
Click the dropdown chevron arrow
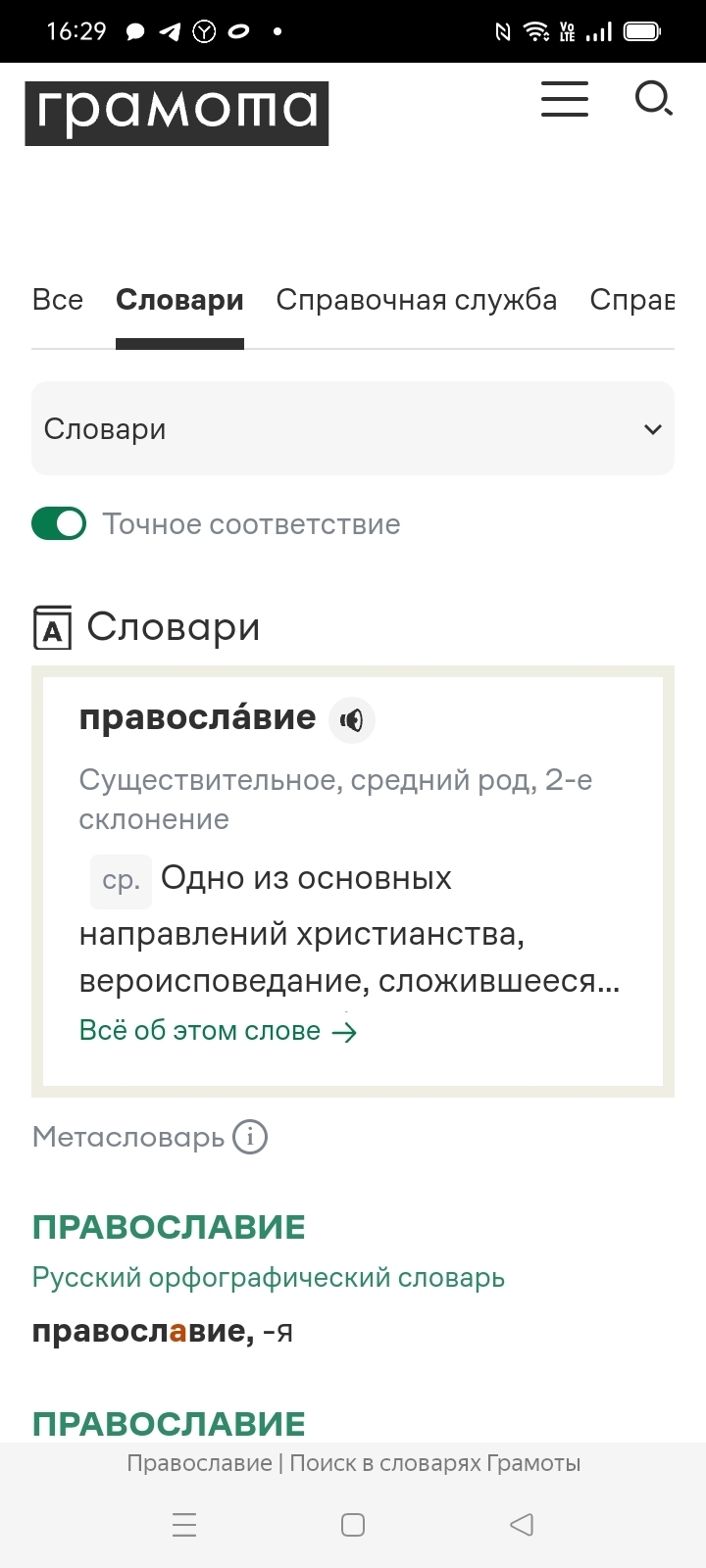pos(653,429)
